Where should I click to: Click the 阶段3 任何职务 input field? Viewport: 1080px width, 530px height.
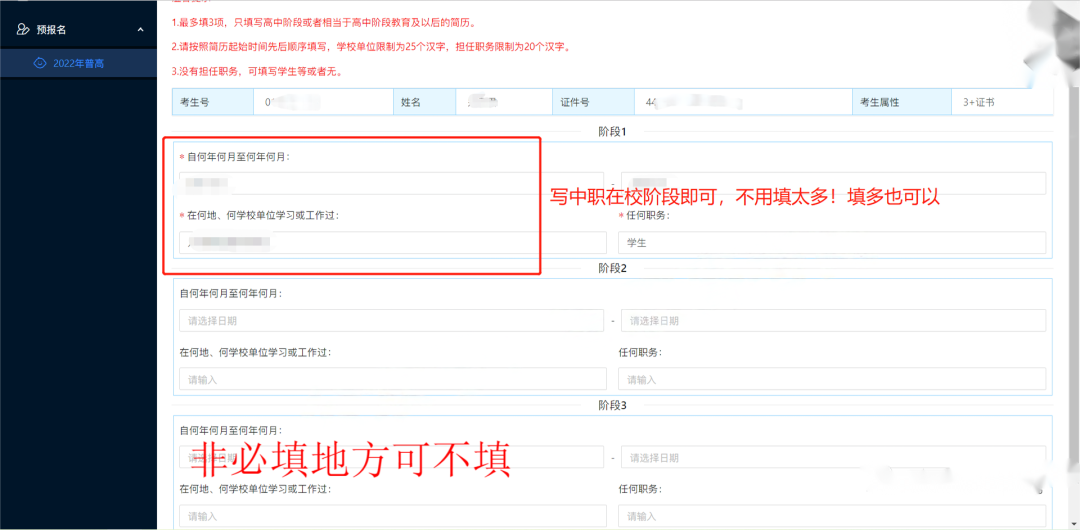[832, 517]
